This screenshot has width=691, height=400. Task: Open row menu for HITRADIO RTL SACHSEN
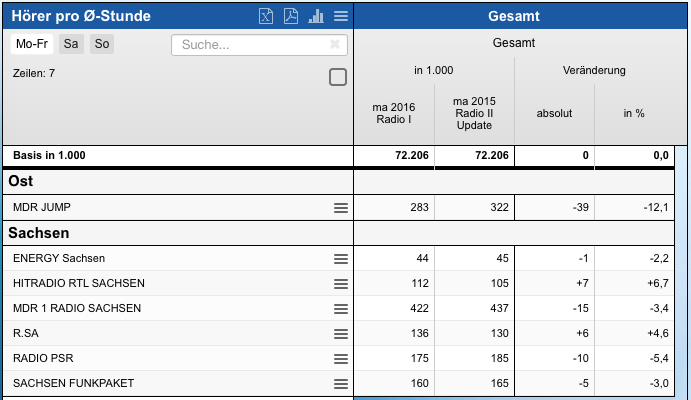(x=341, y=284)
